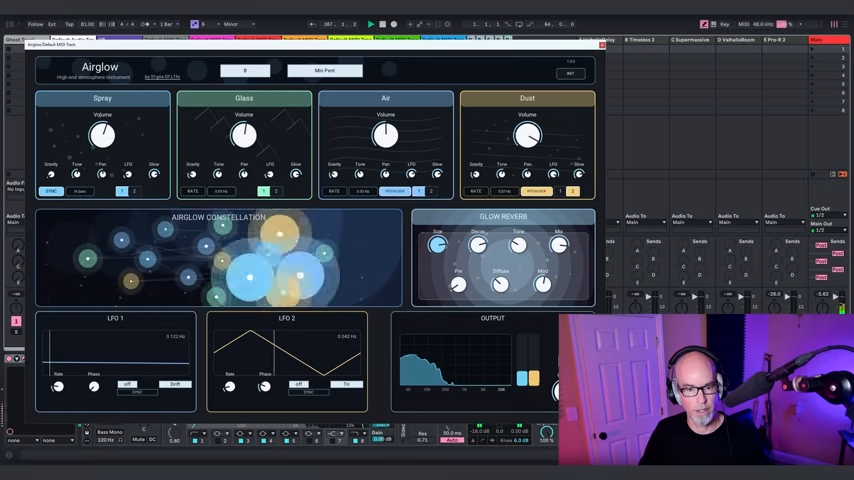Screen dimensions: 854x480
Task: Open the 1 Bar quantization dropdown
Action: click(x=169, y=24)
